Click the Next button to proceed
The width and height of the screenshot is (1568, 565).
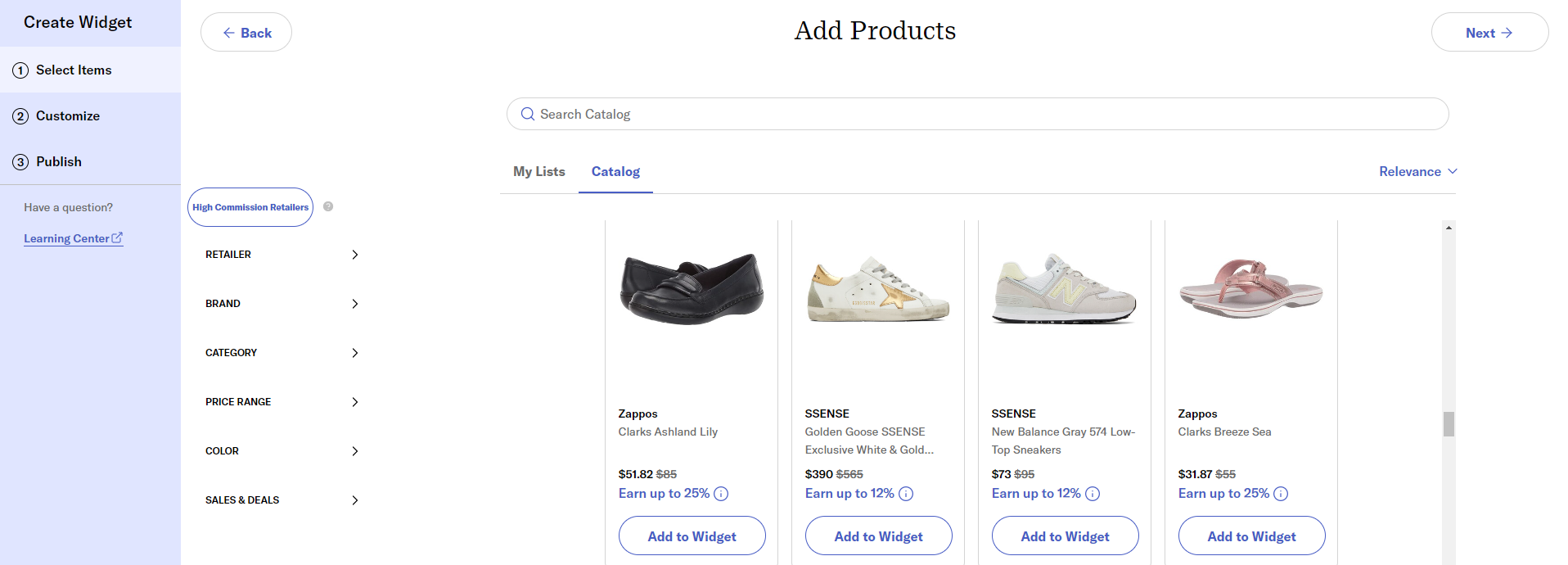point(1489,32)
